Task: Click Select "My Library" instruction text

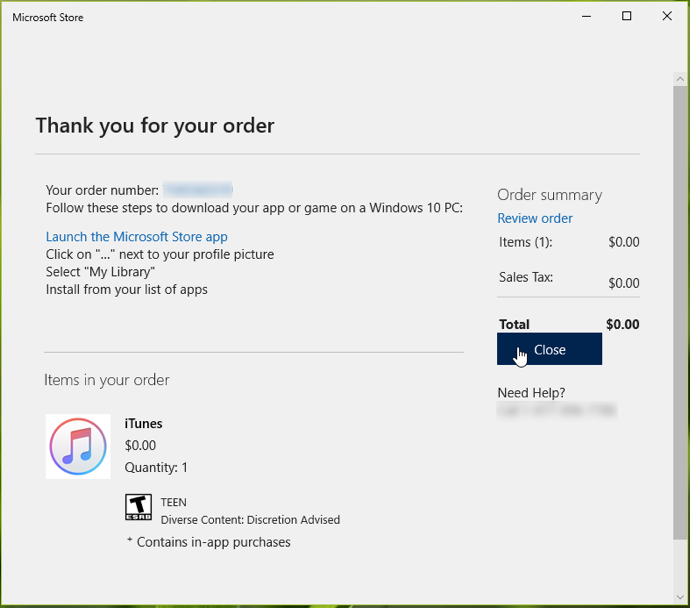Action: pyautogui.click(x=100, y=272)
